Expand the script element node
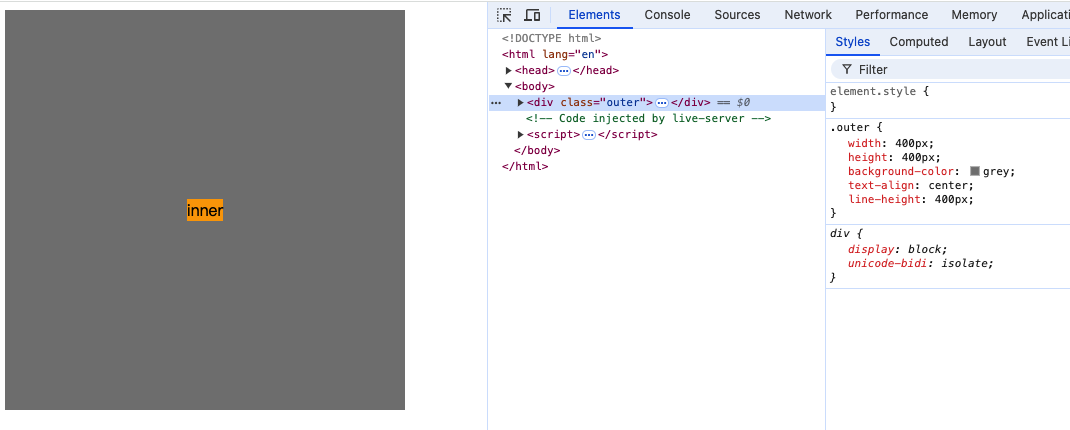Screen dimensions: 1070x430 click(x=521, y=134)
